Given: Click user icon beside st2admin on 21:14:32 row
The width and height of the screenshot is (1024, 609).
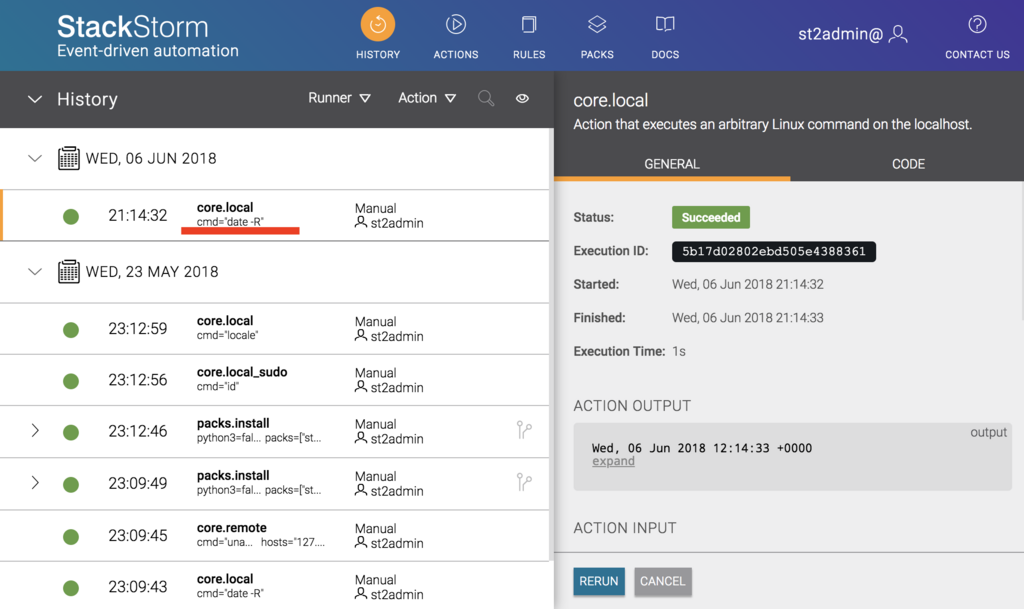Looking at the screenshot, I should pyautogui.click(x=360, y=223).
